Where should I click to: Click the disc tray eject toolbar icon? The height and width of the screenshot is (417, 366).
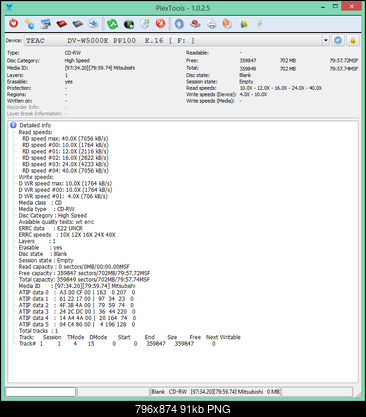pos(211,24)
